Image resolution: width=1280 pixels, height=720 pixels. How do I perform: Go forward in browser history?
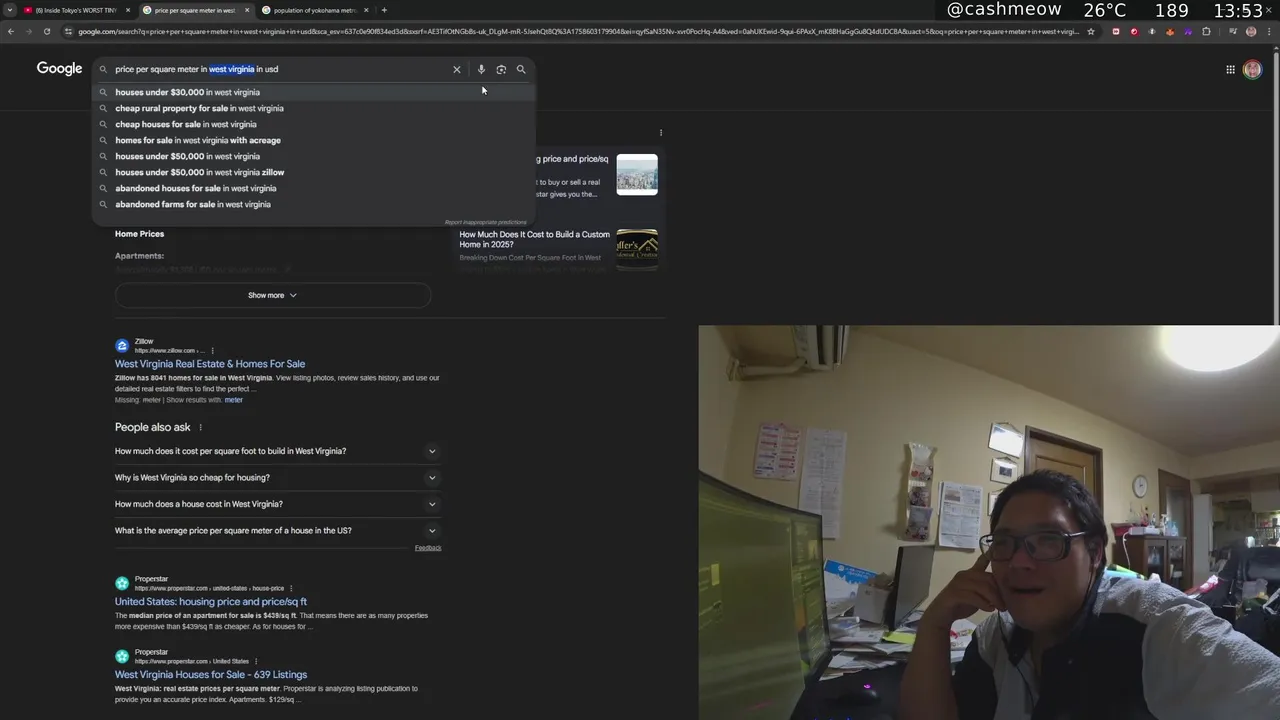pyautogui.click(x=29, y=31)
